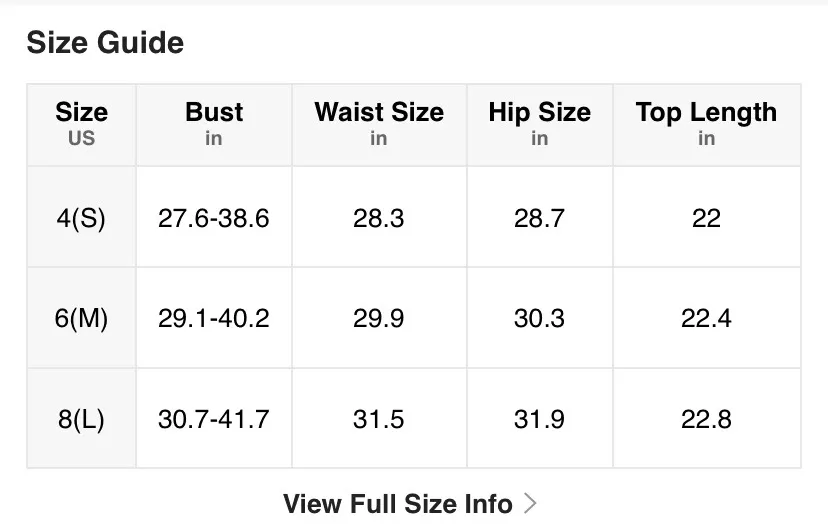The width and height of the screenshot is (828, 525).
Task: Click the 22.8 top length cell
Action: tap(707, 419)
